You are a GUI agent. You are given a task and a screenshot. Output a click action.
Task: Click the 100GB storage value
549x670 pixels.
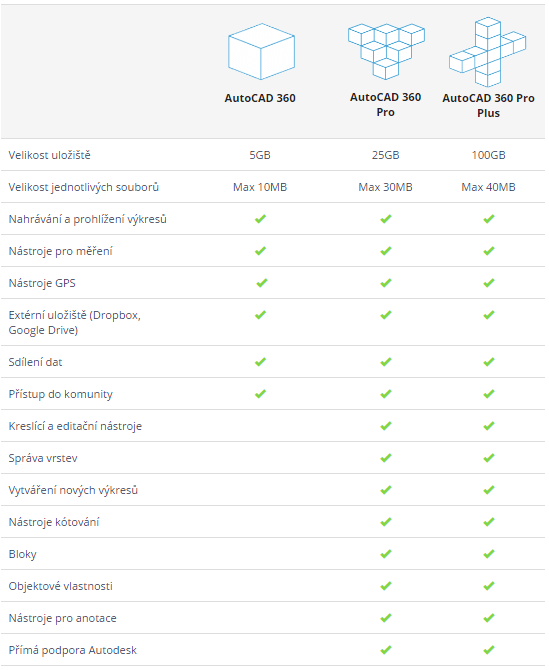(x=488, y=155)
